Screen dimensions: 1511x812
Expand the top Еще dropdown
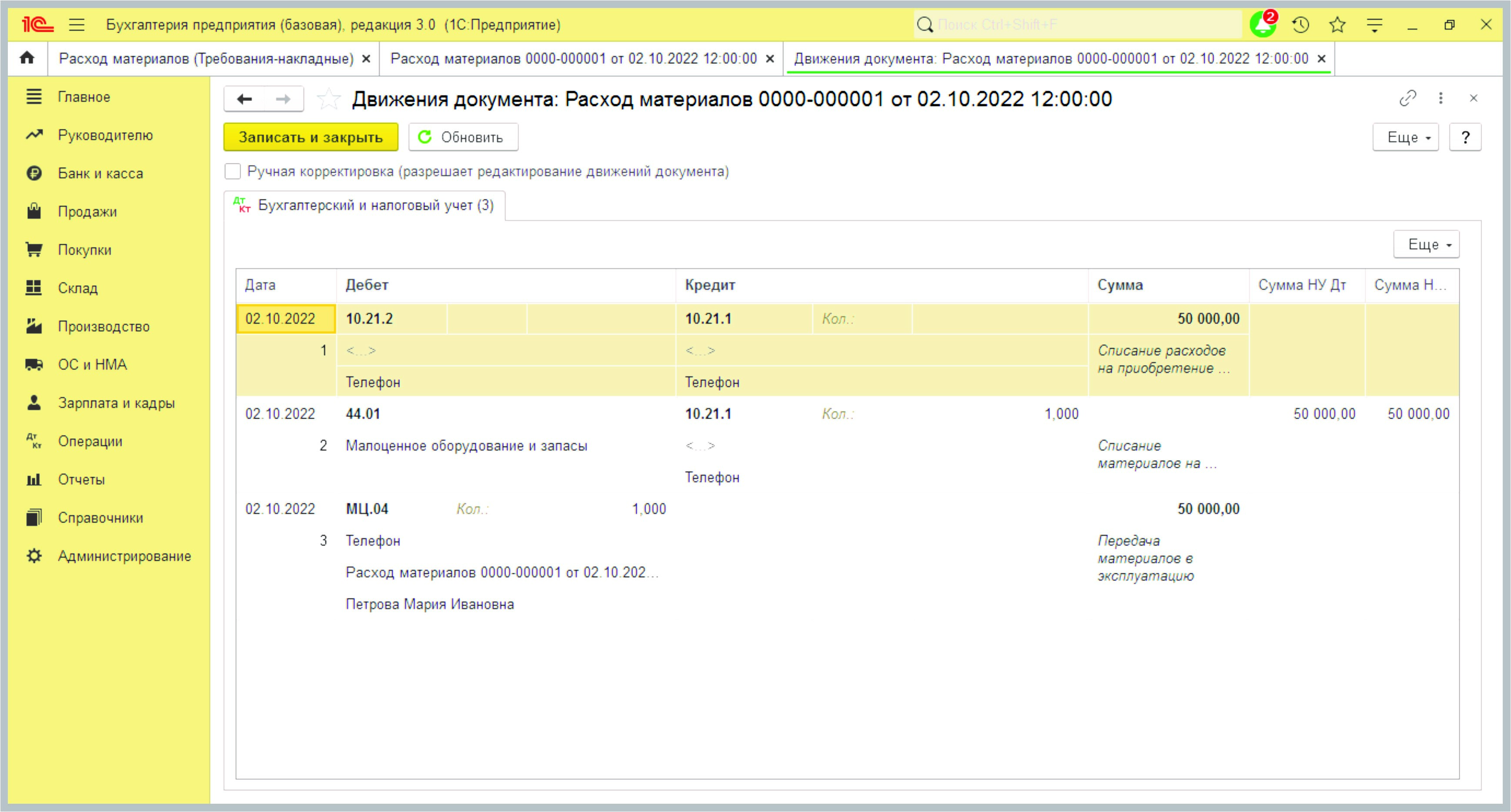[x=1405, y=137]
